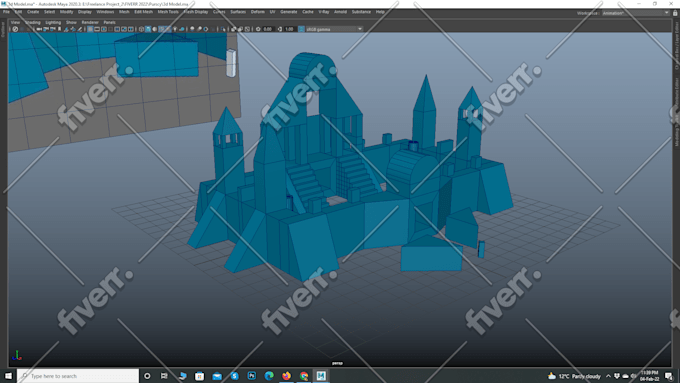Screen dimensions: 680x383
Task: Open the Select menu
Action: pos(49,12)
